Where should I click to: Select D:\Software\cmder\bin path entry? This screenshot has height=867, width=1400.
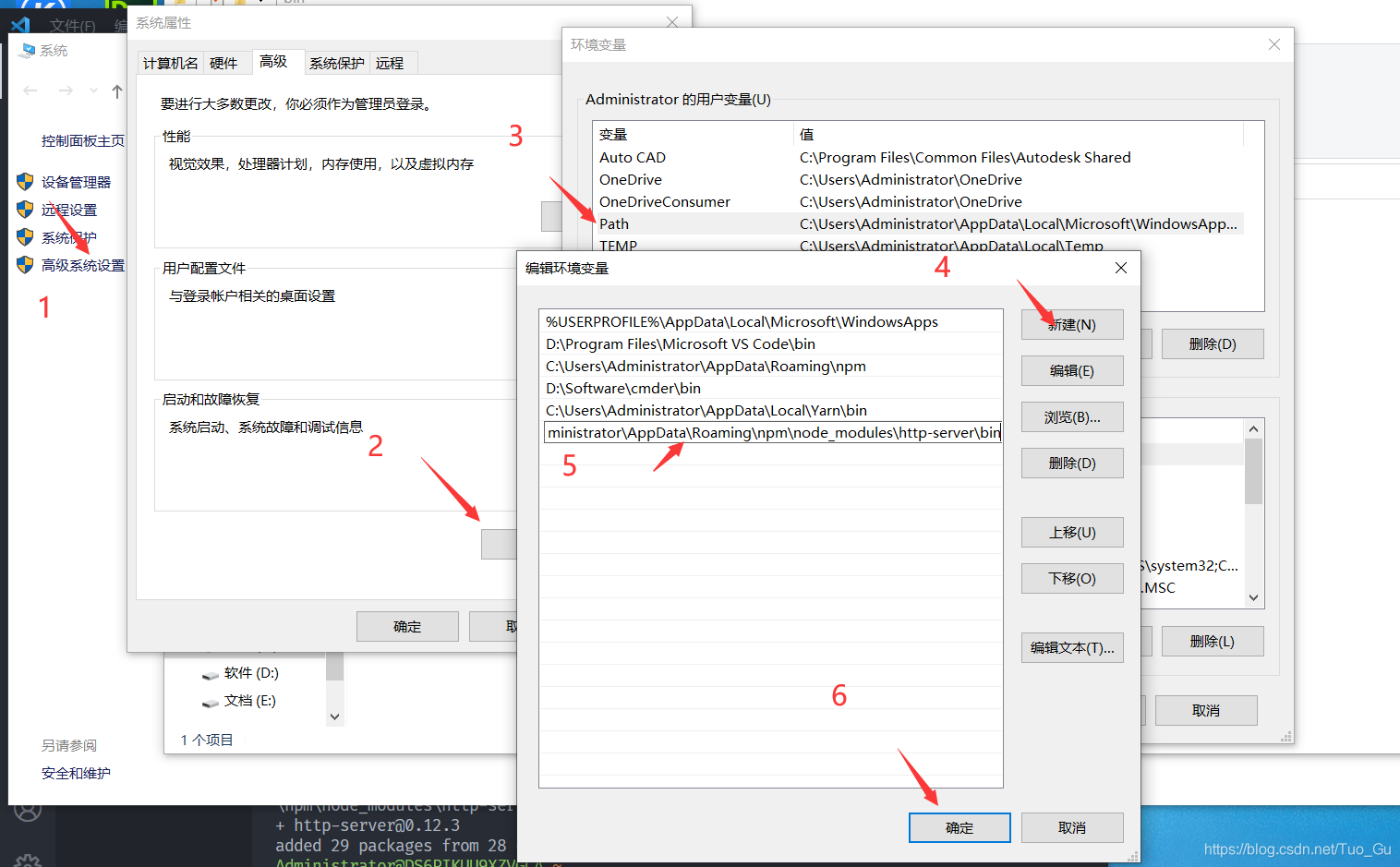coord(771,389)
